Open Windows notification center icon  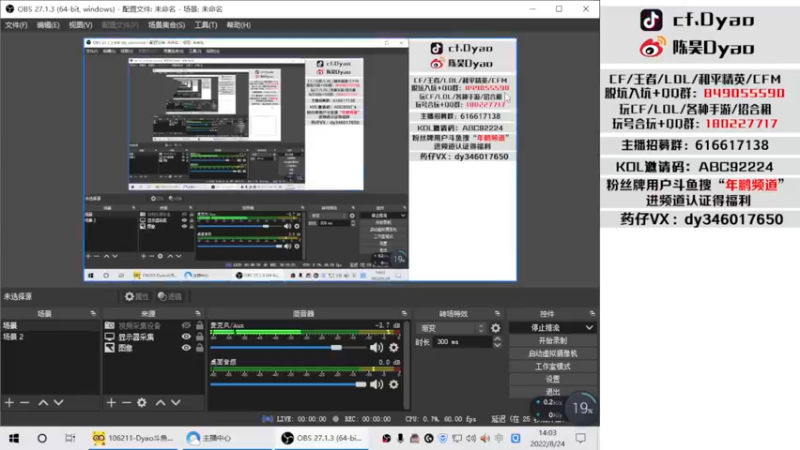coord(581,438)
